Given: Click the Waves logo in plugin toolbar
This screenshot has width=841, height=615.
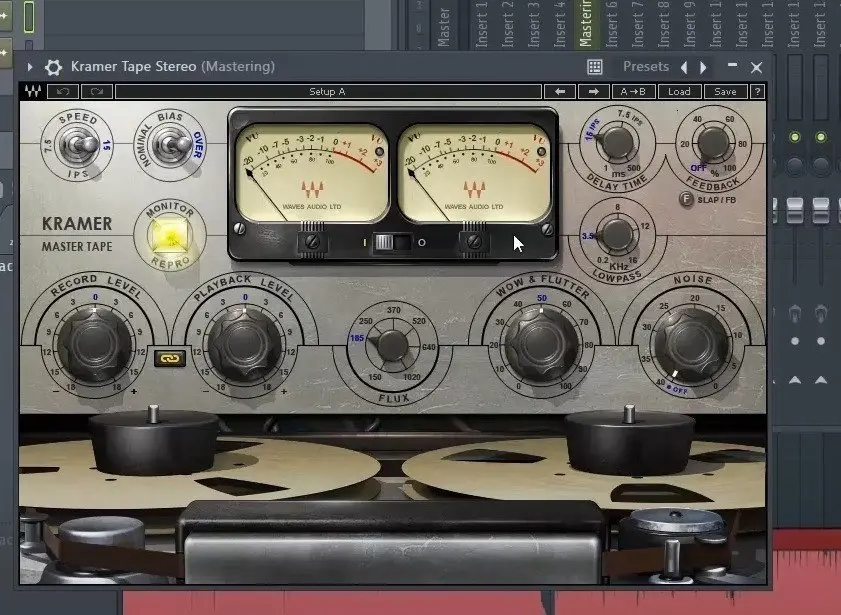Looking at the screenshot, I should (33, 92).
